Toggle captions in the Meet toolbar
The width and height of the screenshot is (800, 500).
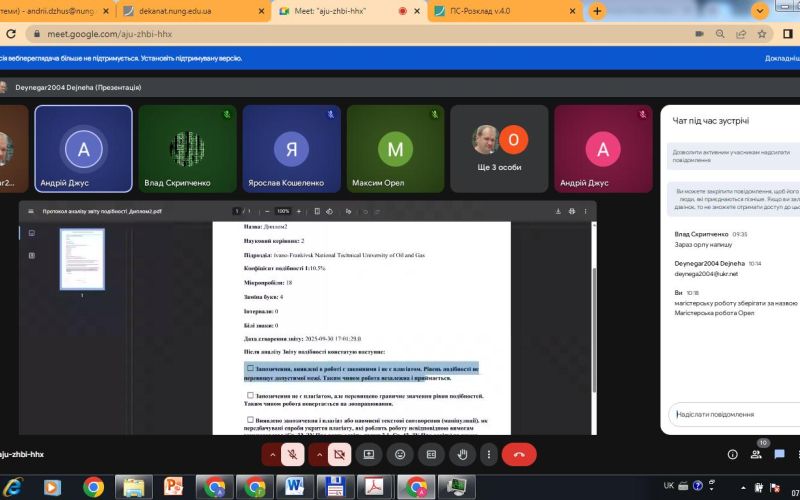[431, 454]
